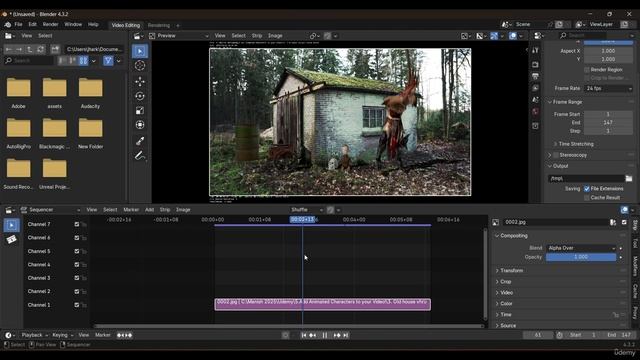Toggle mute checkbox for Channel 3
Viewport: 640px width, 360px height.
click(77, 278)
